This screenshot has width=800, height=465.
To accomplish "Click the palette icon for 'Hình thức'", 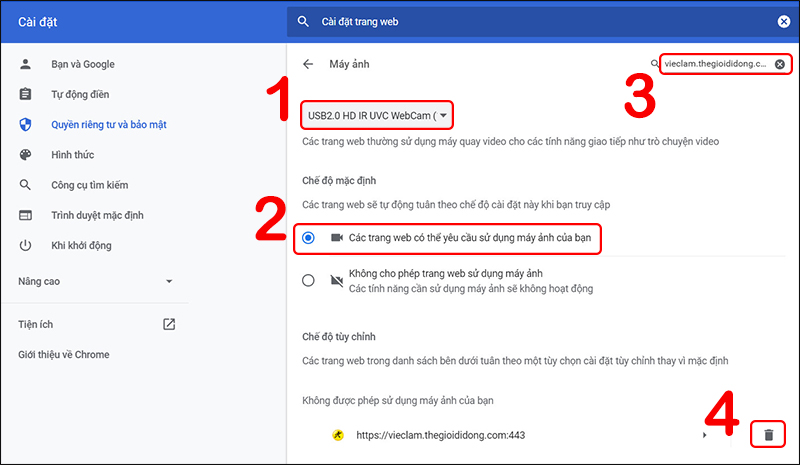I will pyautogui.click(x=25, y=155).
